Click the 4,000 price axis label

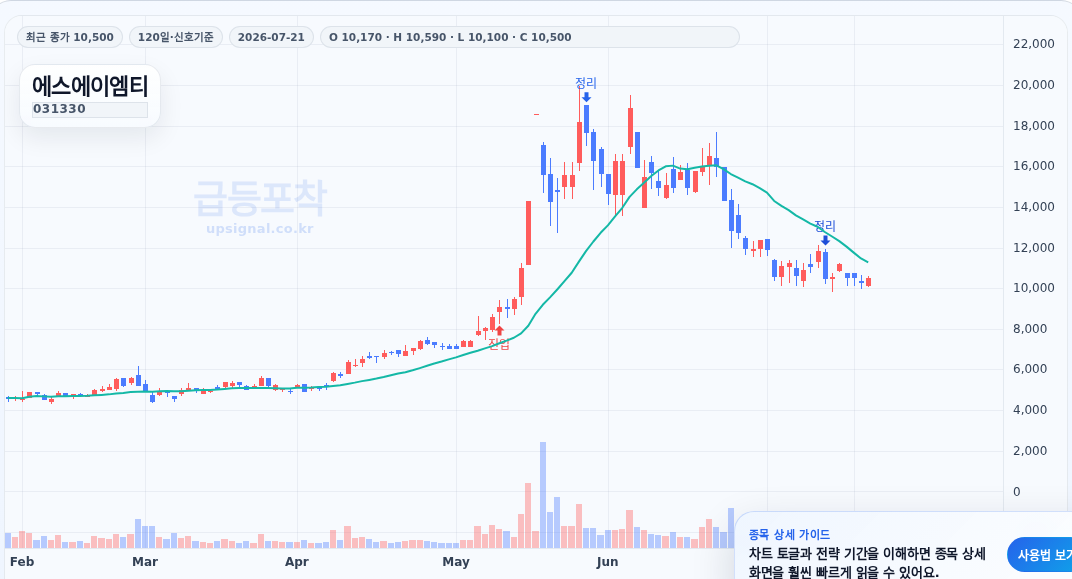coord(1030,410)
